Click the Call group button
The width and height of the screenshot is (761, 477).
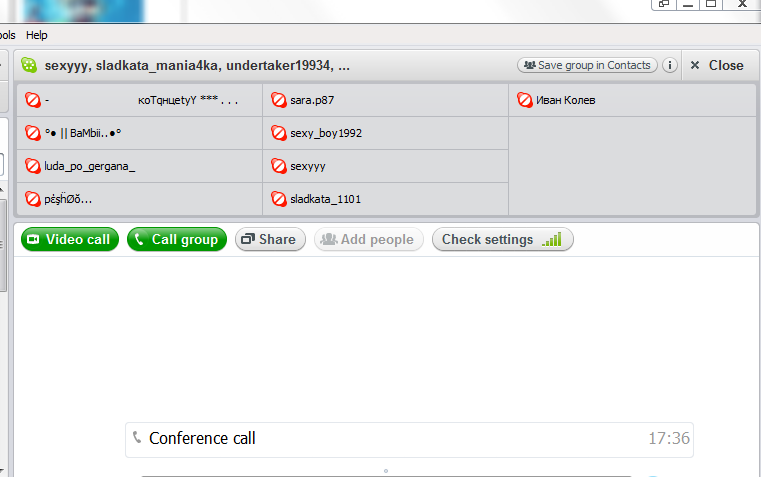[x=177, y=239]
